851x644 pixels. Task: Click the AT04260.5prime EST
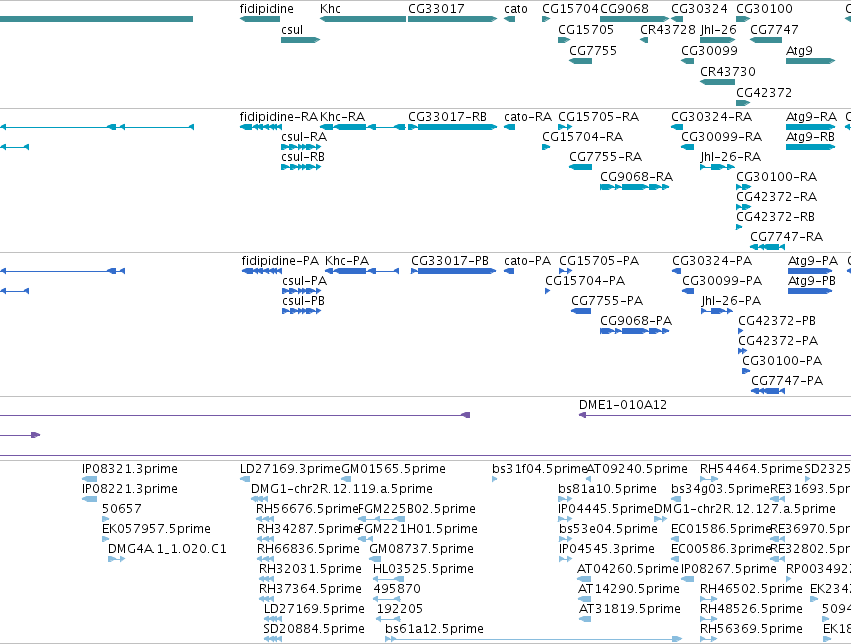click(585, 579)
